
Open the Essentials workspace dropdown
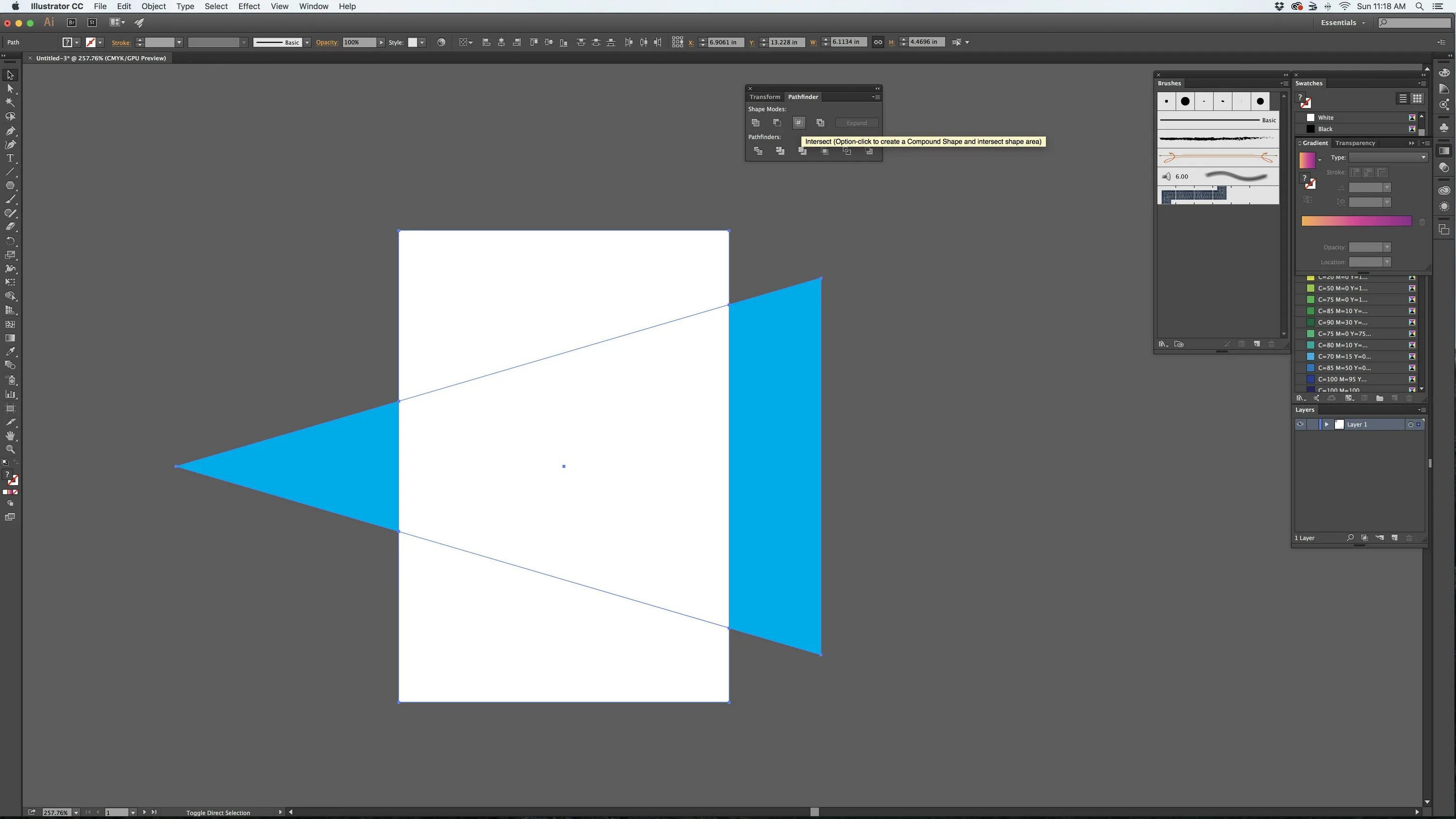click(x=1343, y=23)
